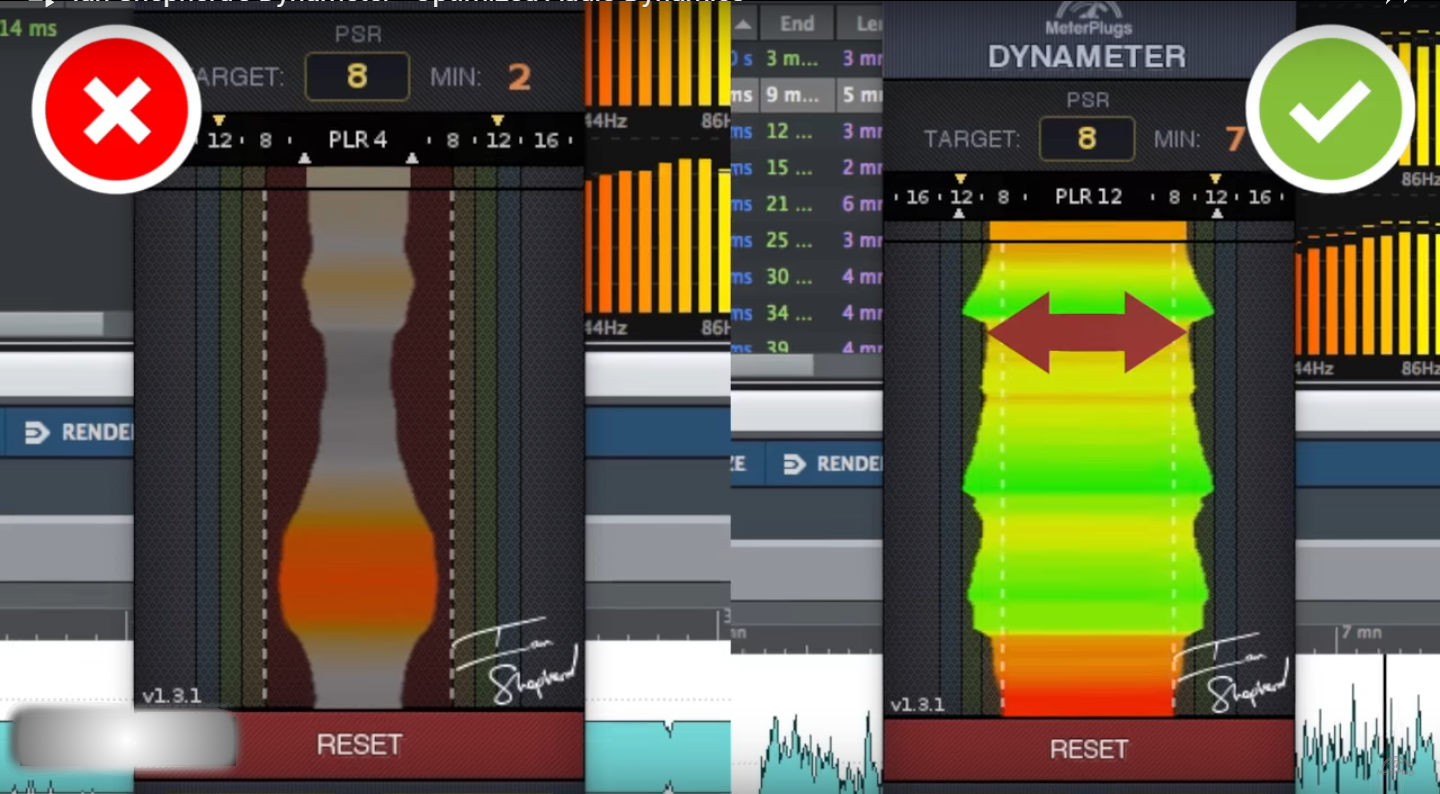Click the Render icon in left panel
1440x794 pixels.
(38, 433)
